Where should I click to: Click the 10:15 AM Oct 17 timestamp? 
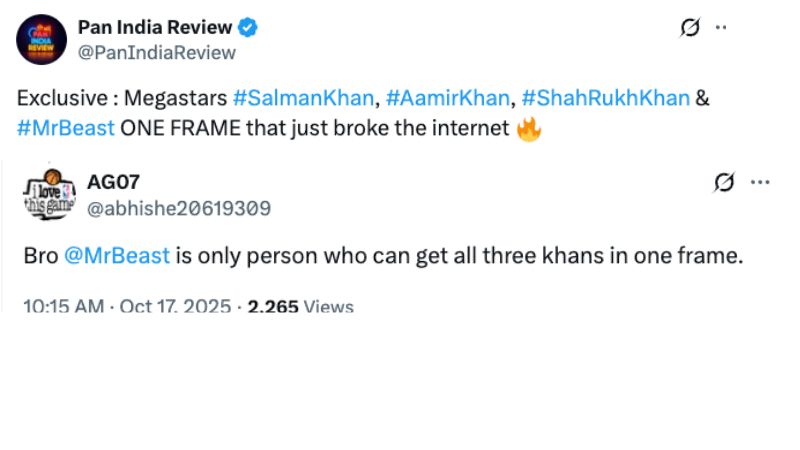coord(127,306)
